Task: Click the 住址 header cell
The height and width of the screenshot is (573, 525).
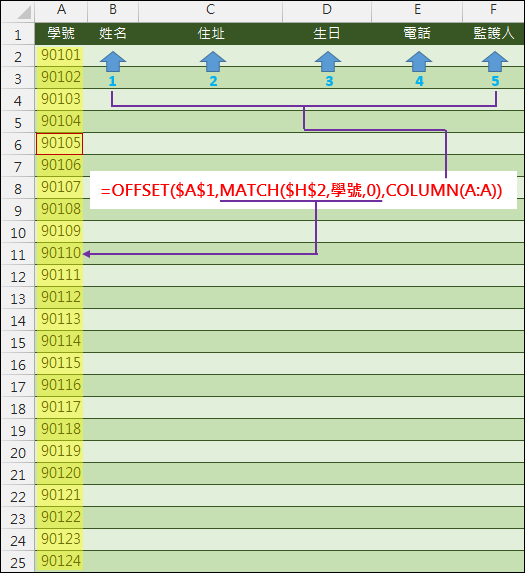Action: [210, 34]
